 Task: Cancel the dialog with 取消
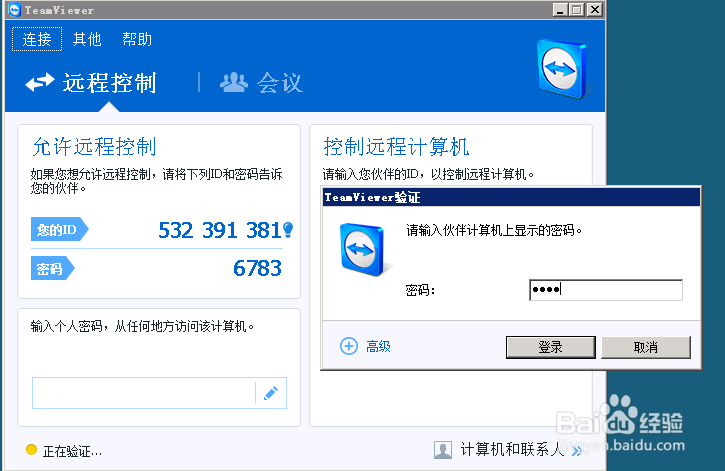tap(646, 347)
